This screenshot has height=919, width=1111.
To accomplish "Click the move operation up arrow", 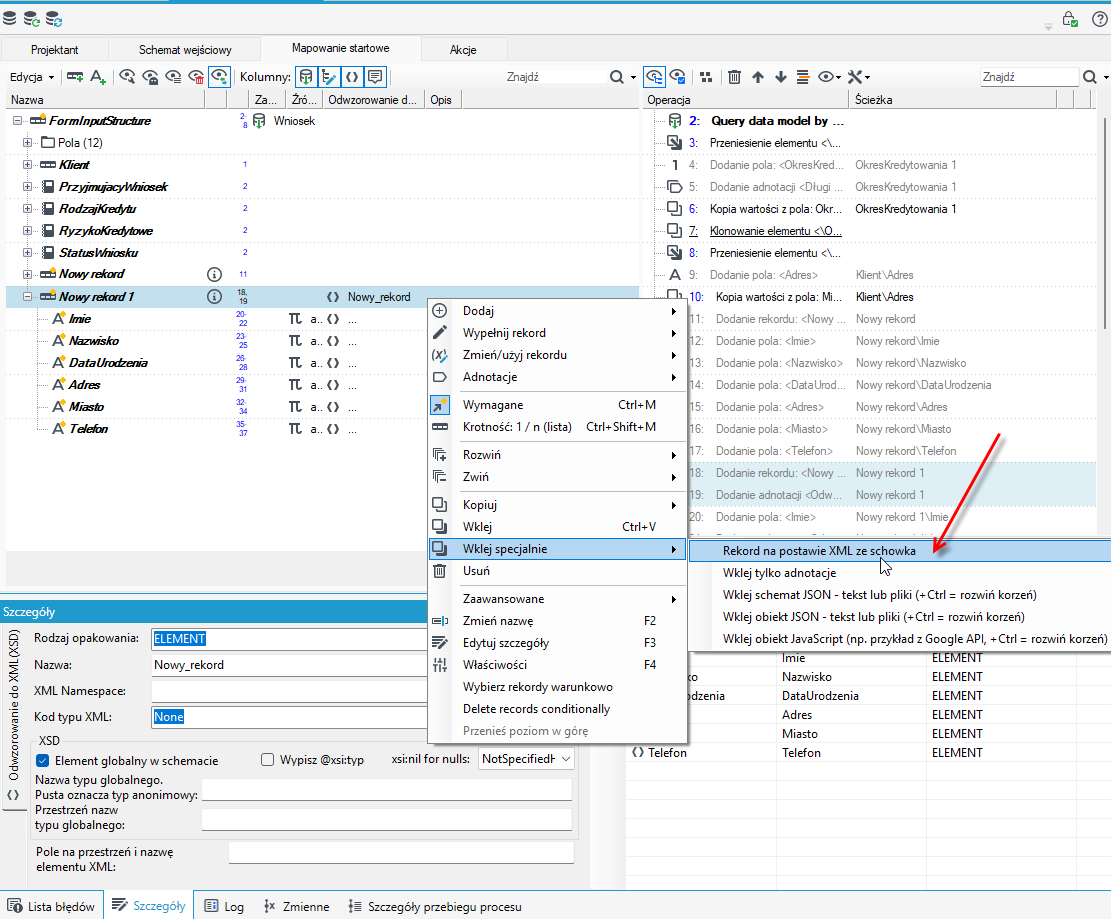I will tap(758, 77).
